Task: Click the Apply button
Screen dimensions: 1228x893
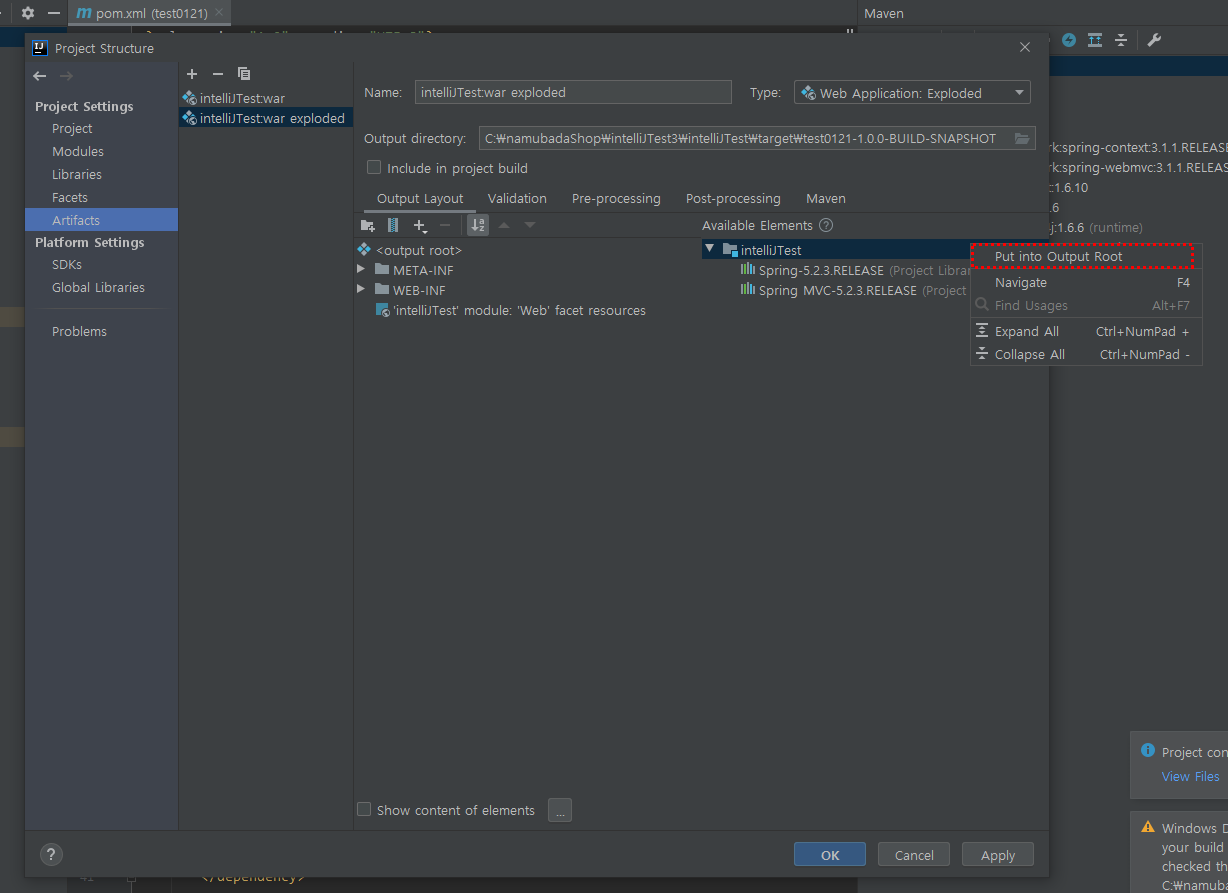Action: coord(998,855)
